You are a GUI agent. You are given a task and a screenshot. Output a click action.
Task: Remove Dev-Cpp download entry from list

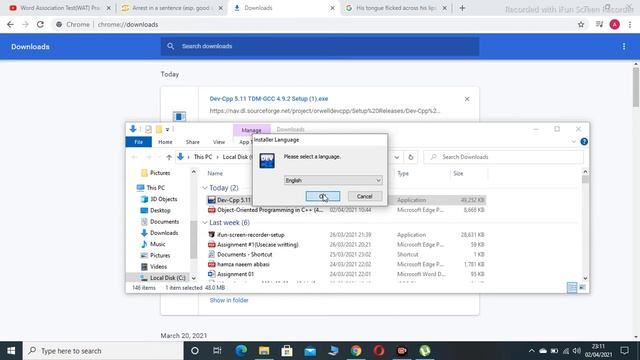467,99
